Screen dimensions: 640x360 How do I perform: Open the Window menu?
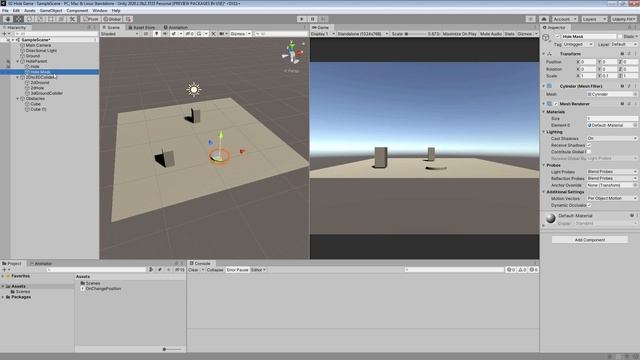tap(100, 11)
